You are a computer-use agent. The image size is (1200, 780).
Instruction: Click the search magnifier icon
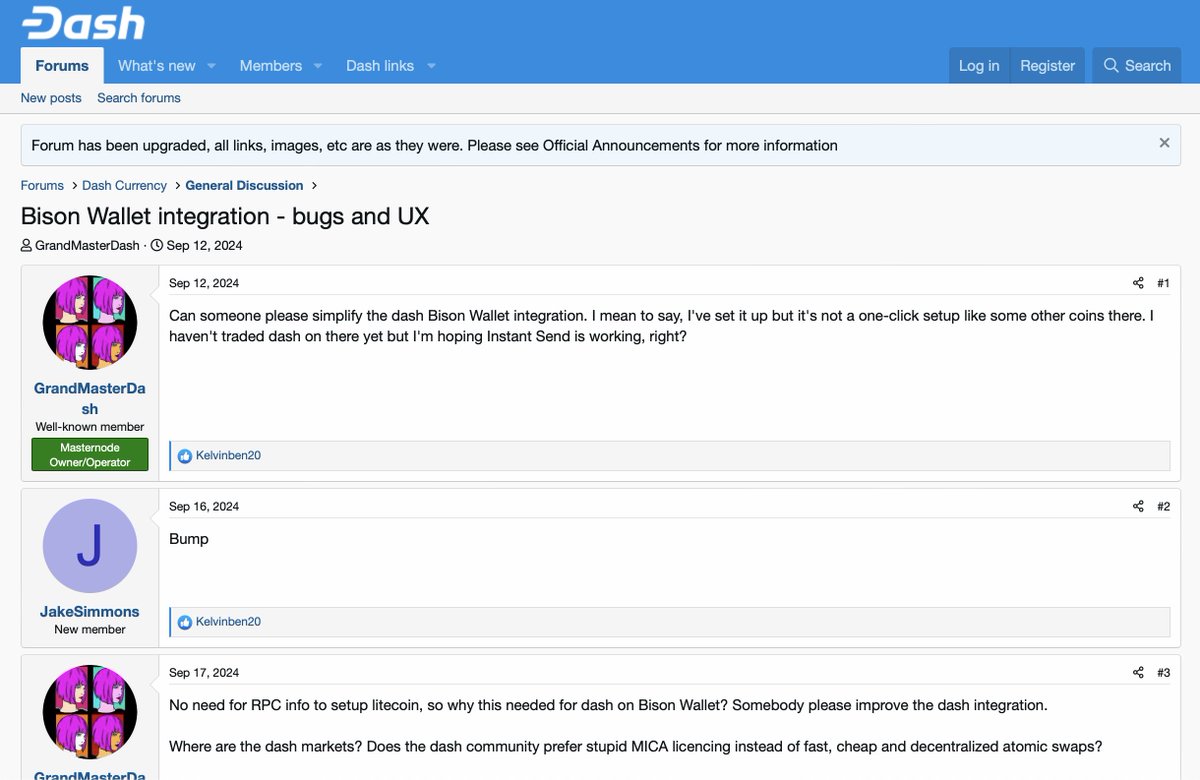coord(1111,65)
